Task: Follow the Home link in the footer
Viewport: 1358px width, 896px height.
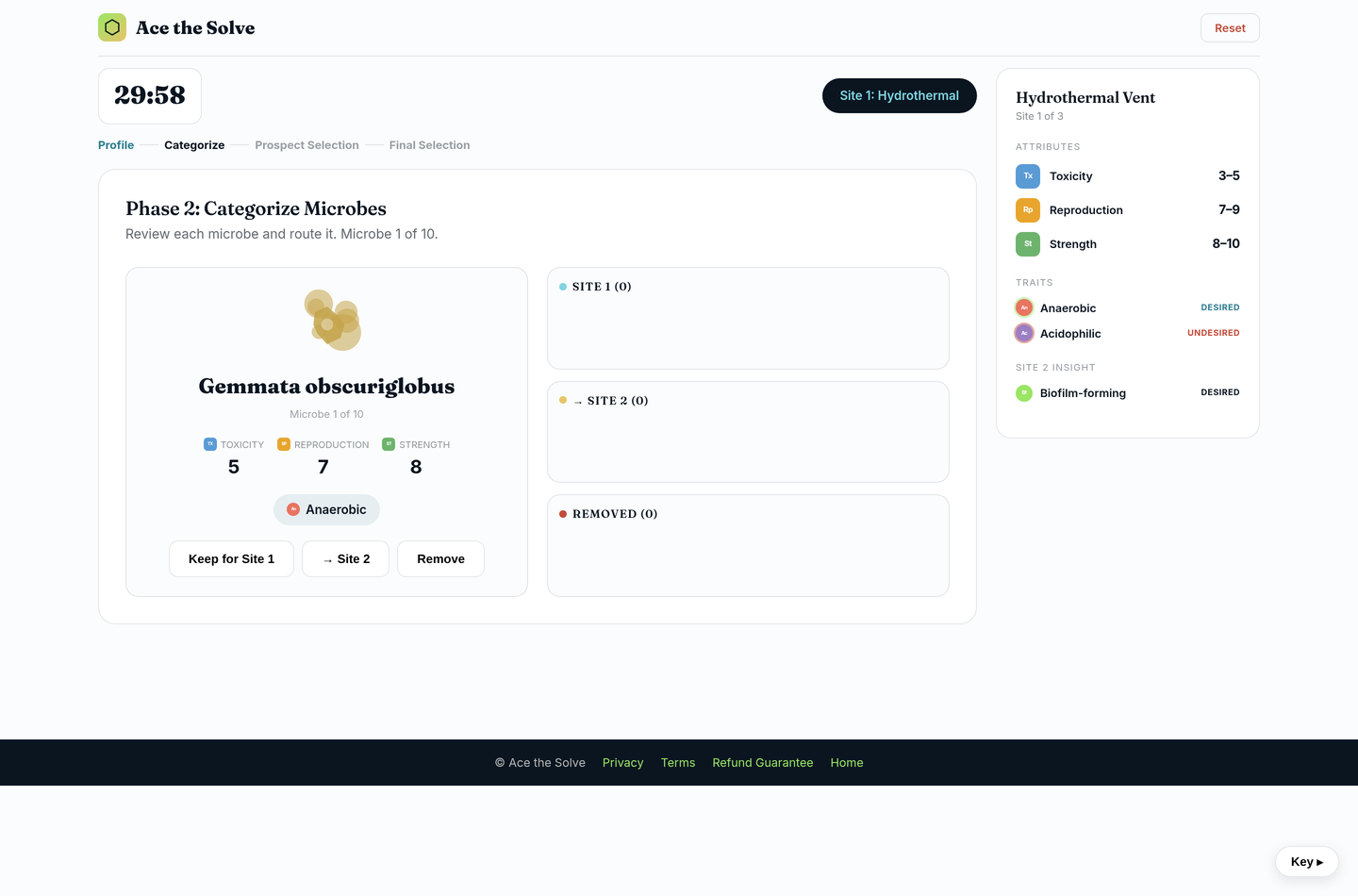Action: 847,763
